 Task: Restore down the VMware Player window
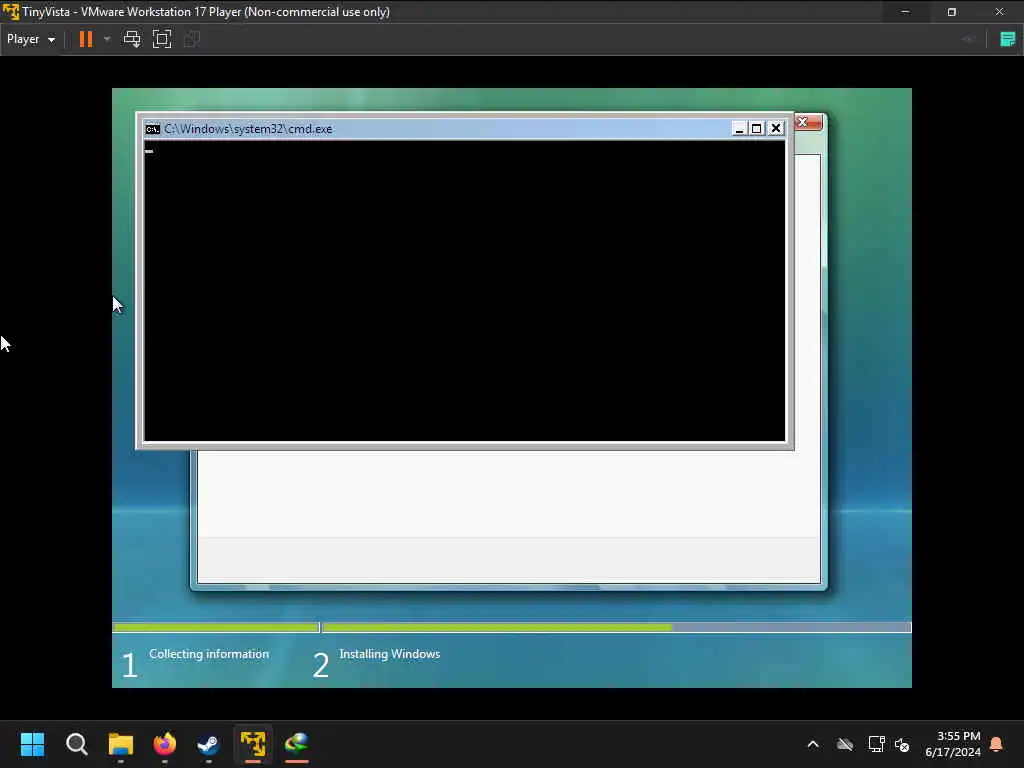952,12
